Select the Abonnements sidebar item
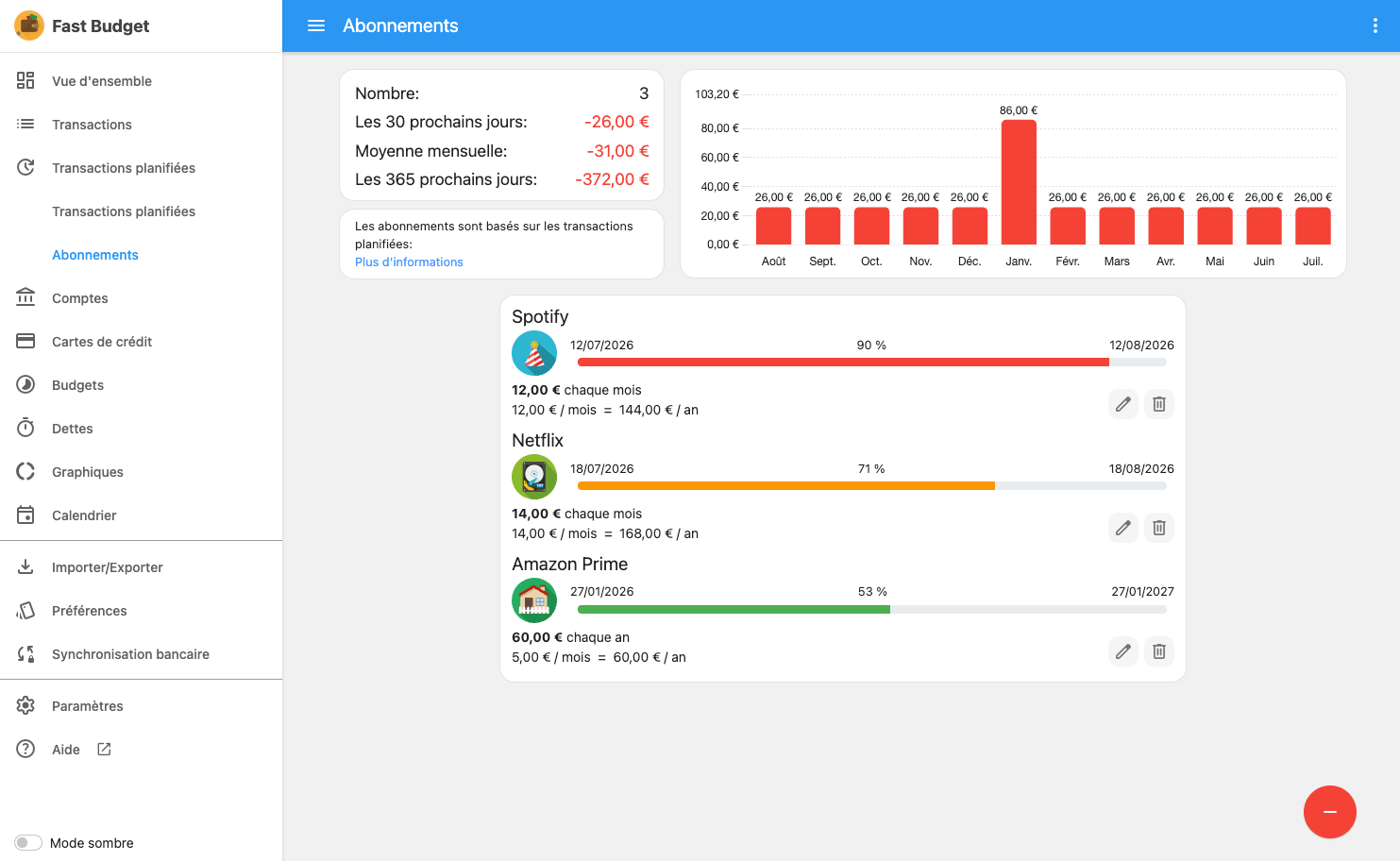Image resolution: width=1400 pixels, height=861 pixels. click(142, 254)
